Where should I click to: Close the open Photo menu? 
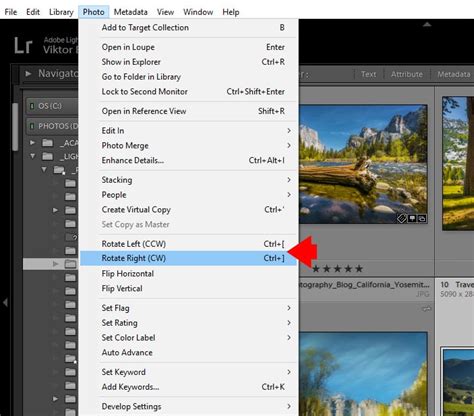tap(93, 12)
